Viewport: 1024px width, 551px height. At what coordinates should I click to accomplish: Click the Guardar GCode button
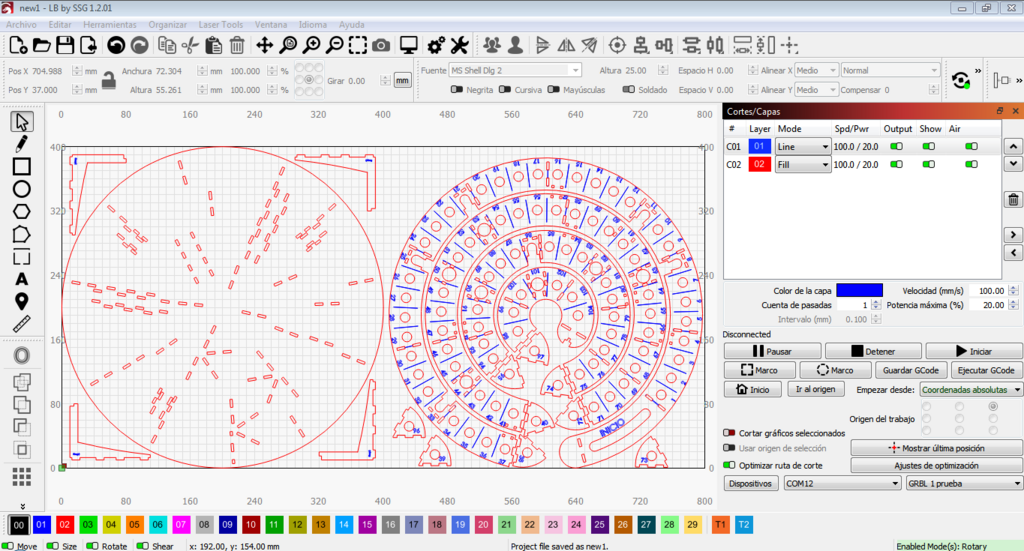[885, 370]
